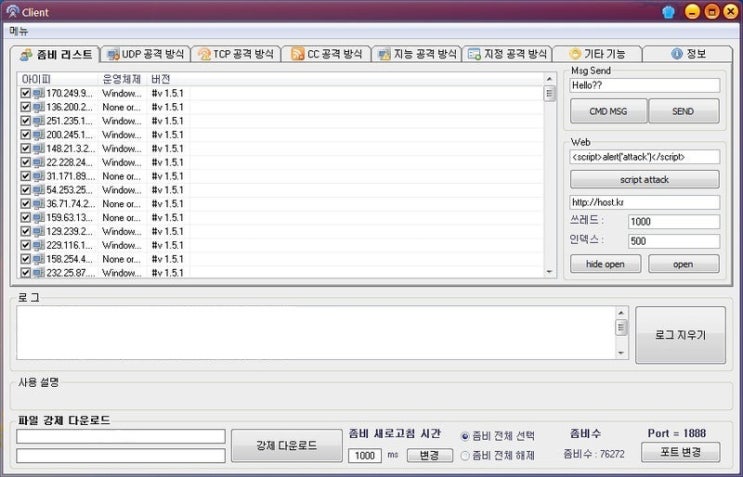The width and height of the screenshot is (743, 477).
Task: Switch to the CC 공격 방식 tab
Action: click(x=326, y=54)
